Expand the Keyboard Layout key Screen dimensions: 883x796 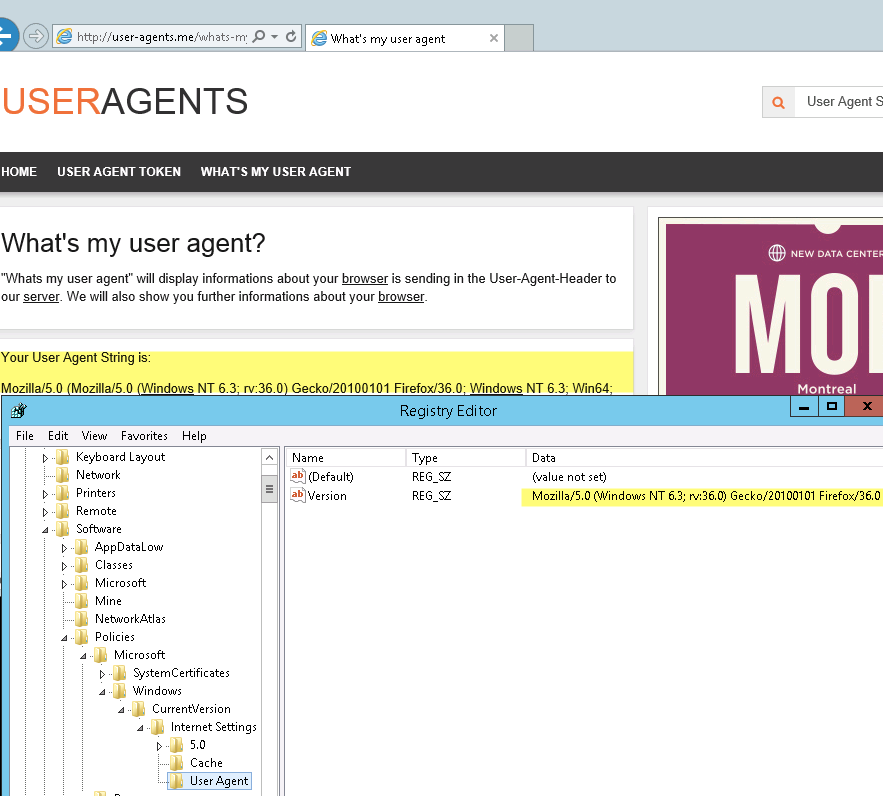point(46,458)
